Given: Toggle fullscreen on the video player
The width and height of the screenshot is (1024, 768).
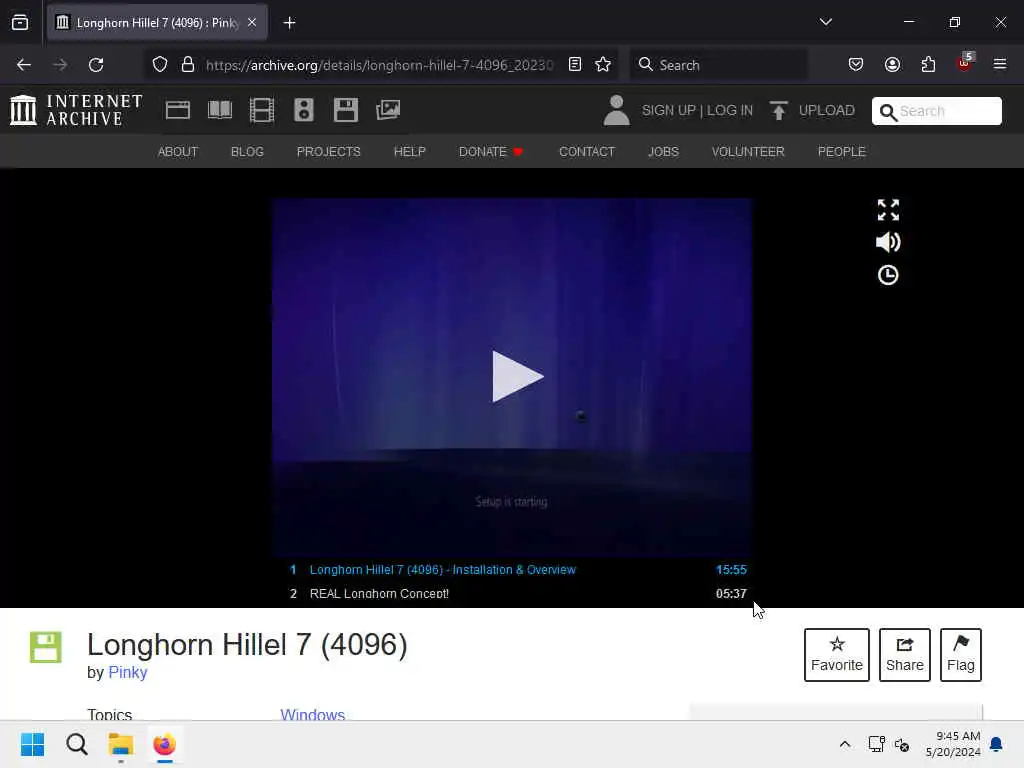Looking at the screenshot, I should tap(888, 210).
